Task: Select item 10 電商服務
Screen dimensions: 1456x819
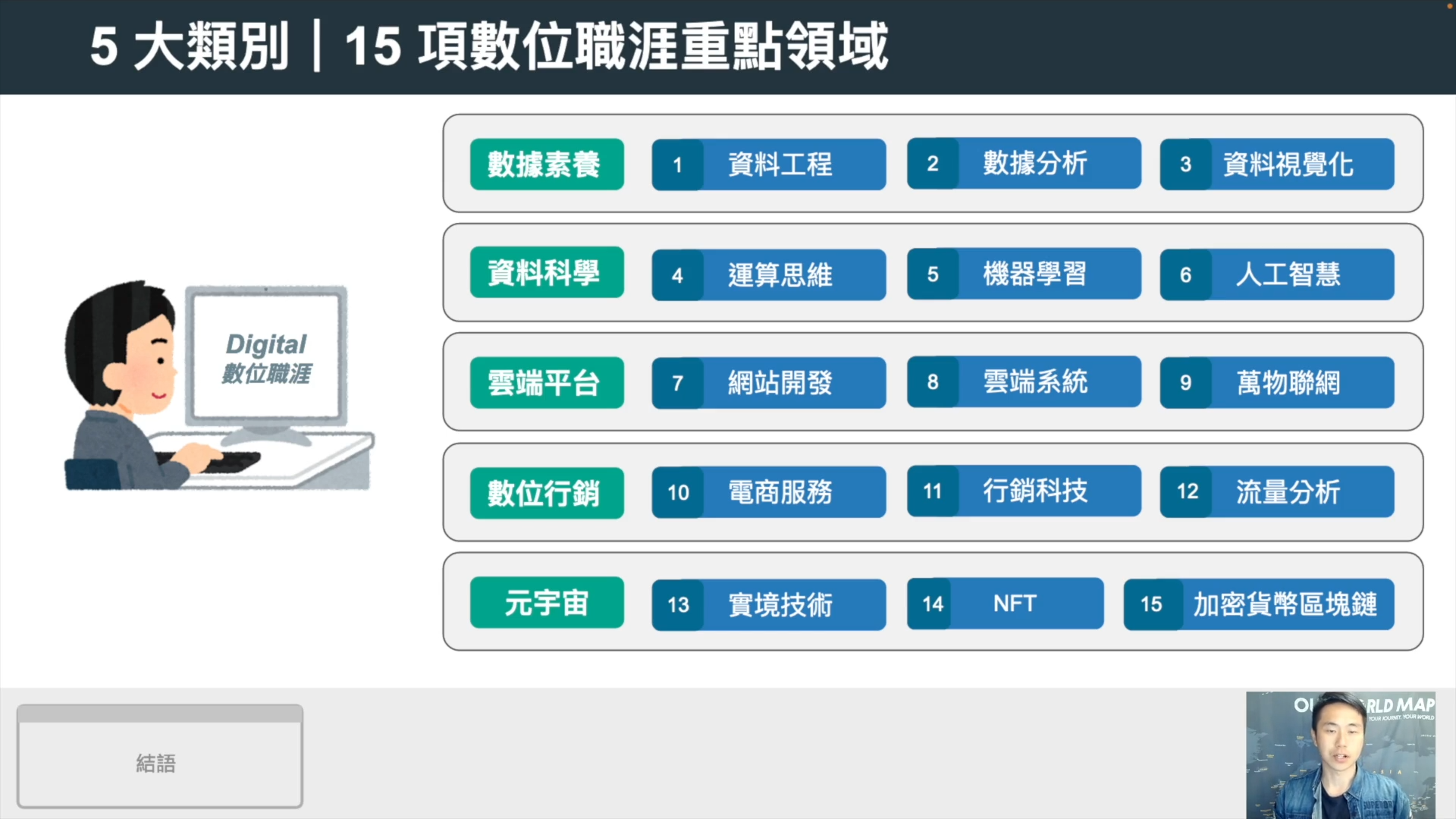Action: (x=769, y=492)
